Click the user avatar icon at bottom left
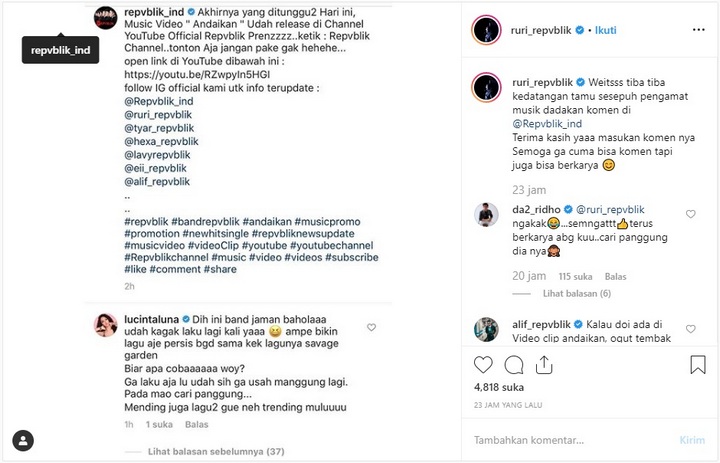 click(23, 440)
